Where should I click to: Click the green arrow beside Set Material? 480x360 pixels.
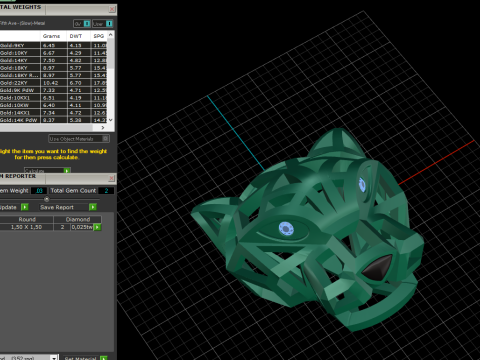pyautogui.click(x=104, y=358)
